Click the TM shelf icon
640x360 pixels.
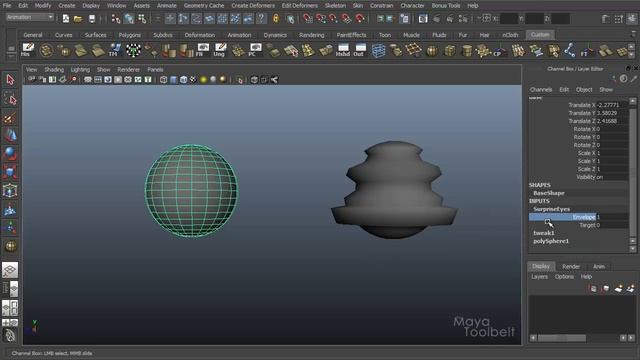pos(115,50)
